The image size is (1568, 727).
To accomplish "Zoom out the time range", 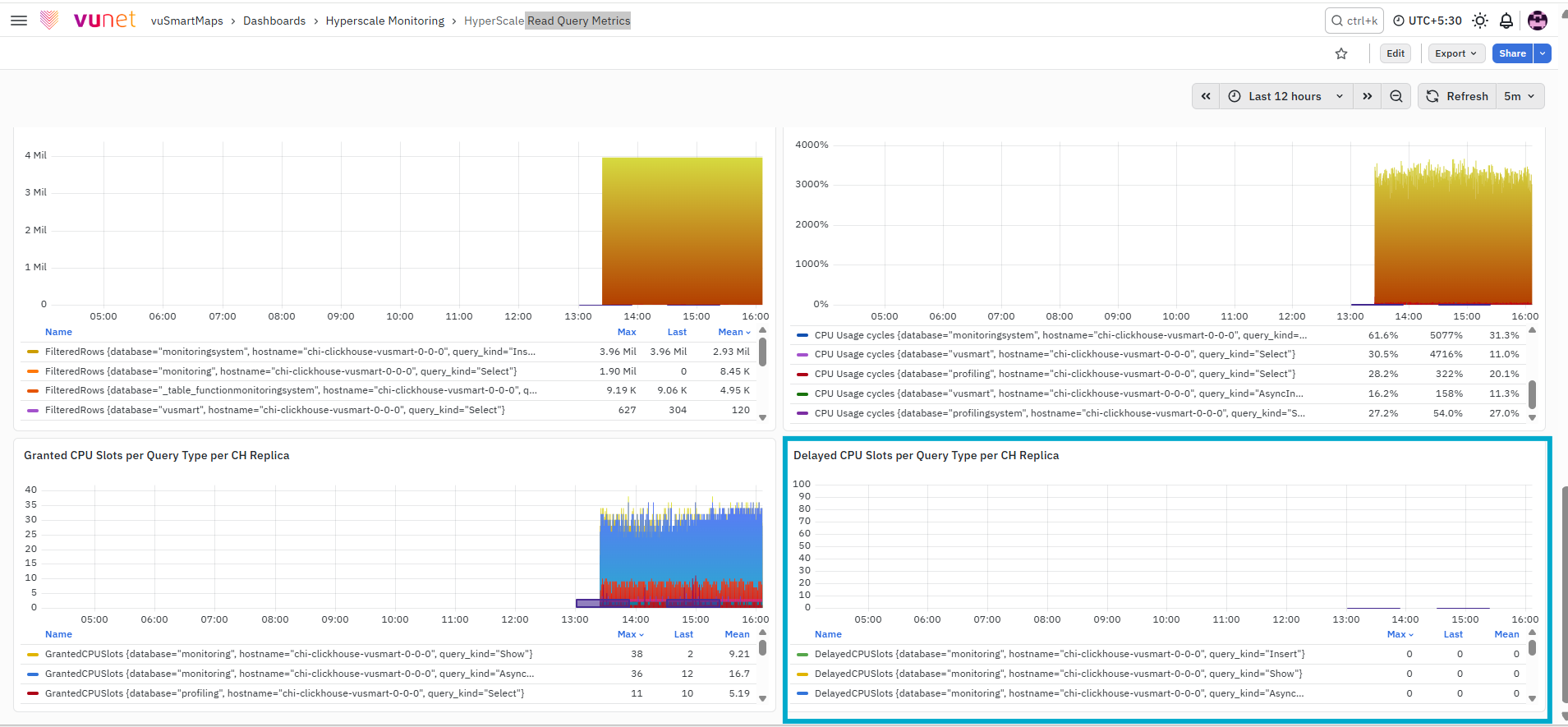I will (x=1396, y=96).
